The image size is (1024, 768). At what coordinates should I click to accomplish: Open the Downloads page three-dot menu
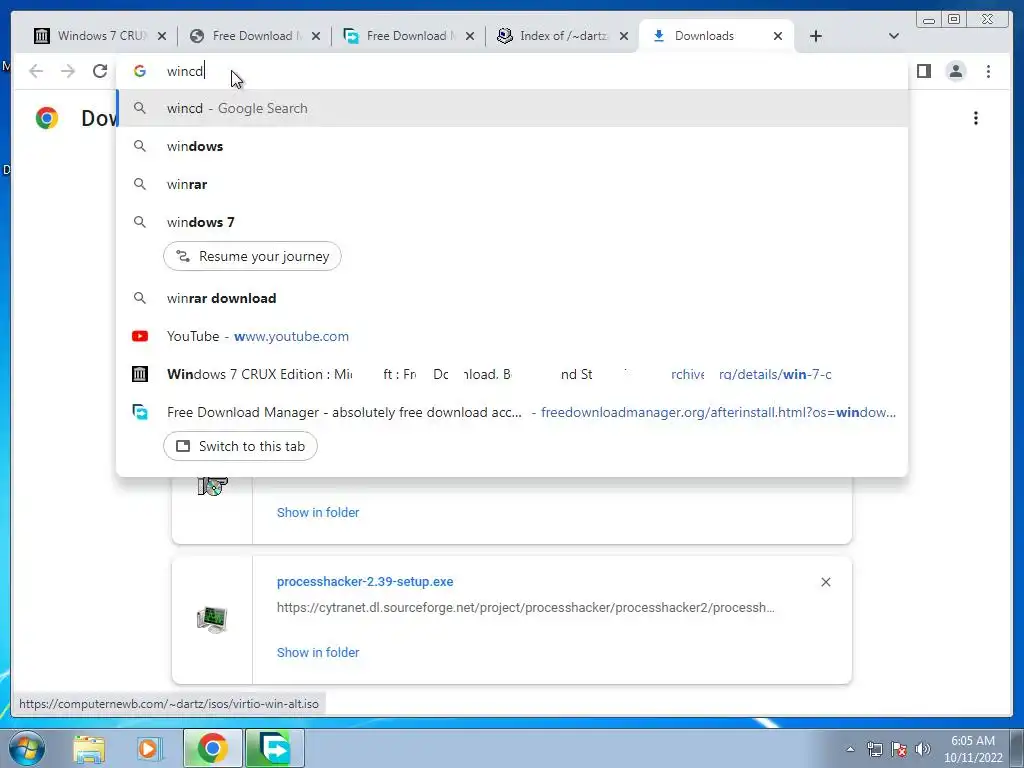point(976,118)
